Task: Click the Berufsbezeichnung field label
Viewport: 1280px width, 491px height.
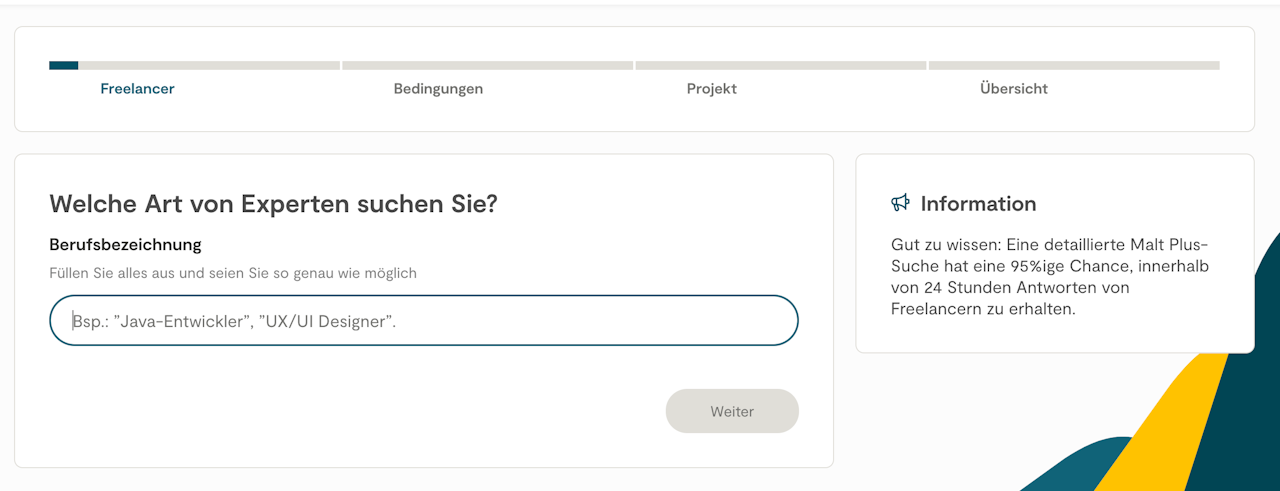Action: (x=125, y=245)
